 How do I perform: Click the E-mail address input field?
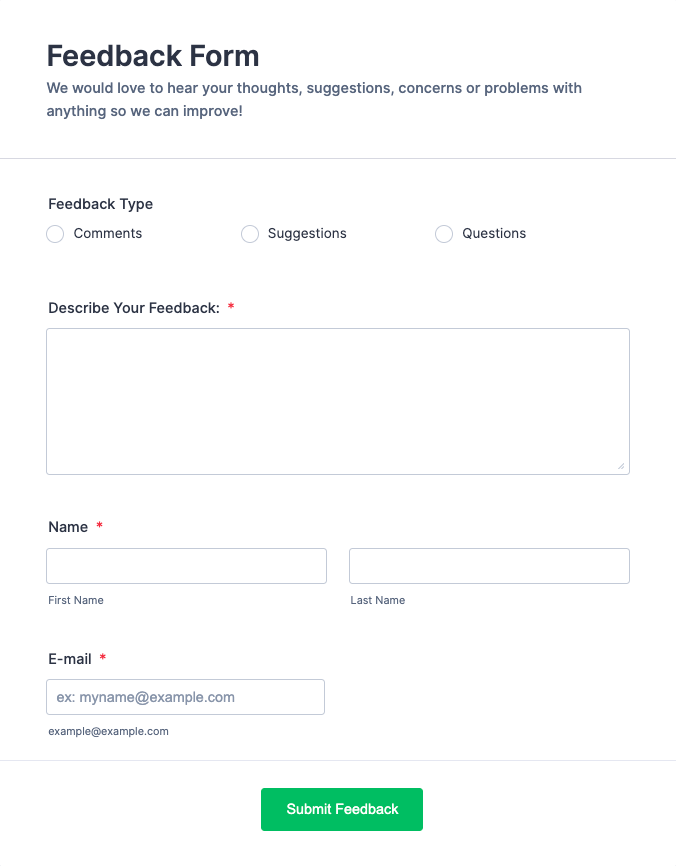click(x=185, y=697)
